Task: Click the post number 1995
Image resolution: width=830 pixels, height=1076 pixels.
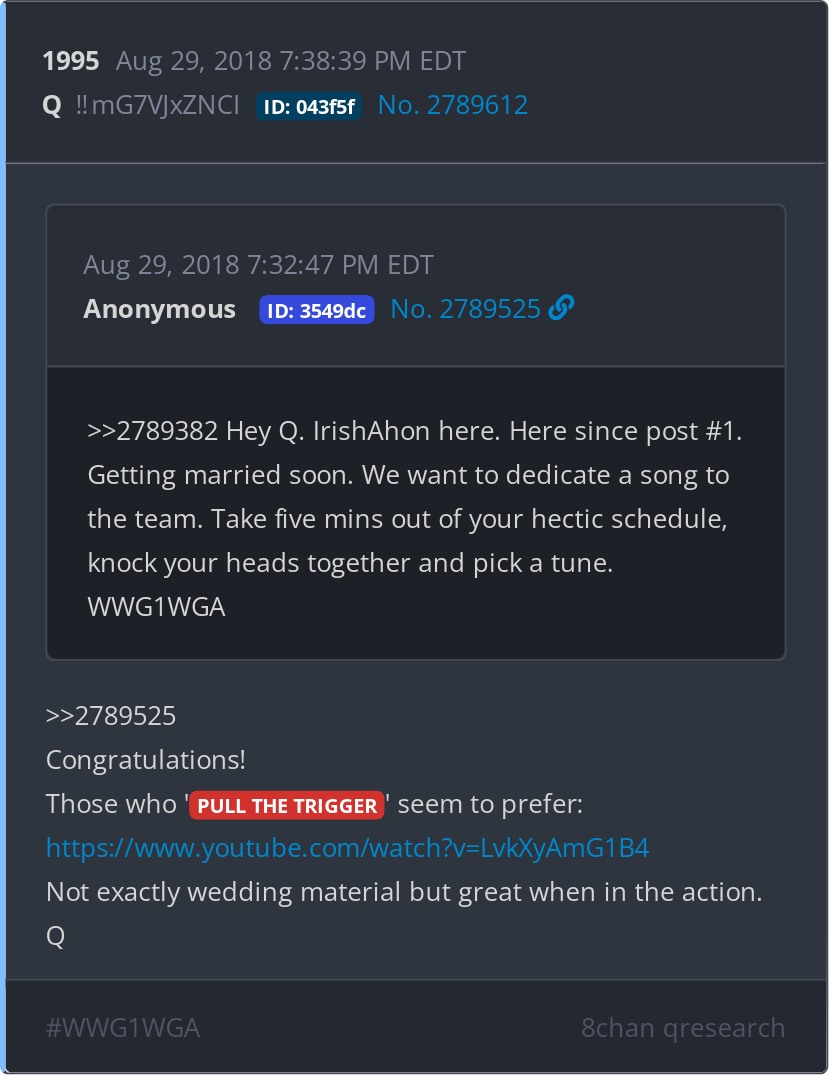Action: 71,61
